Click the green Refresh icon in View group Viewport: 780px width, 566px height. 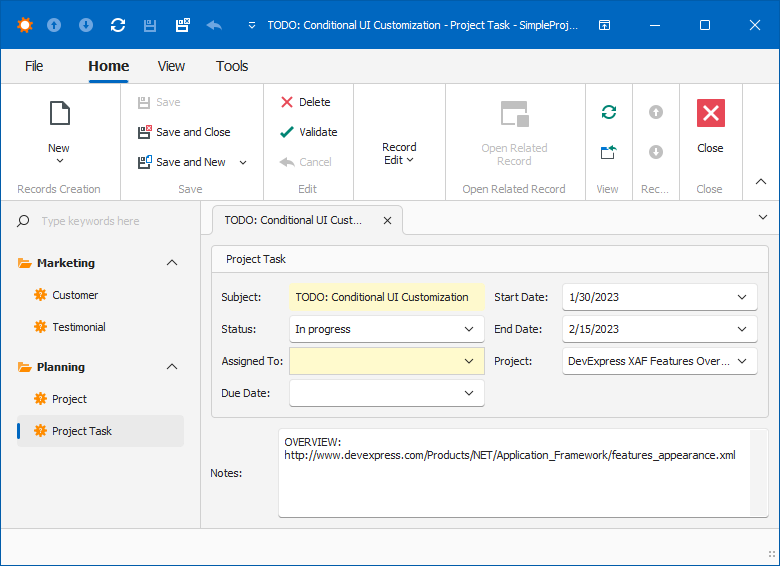click(609, 112)
